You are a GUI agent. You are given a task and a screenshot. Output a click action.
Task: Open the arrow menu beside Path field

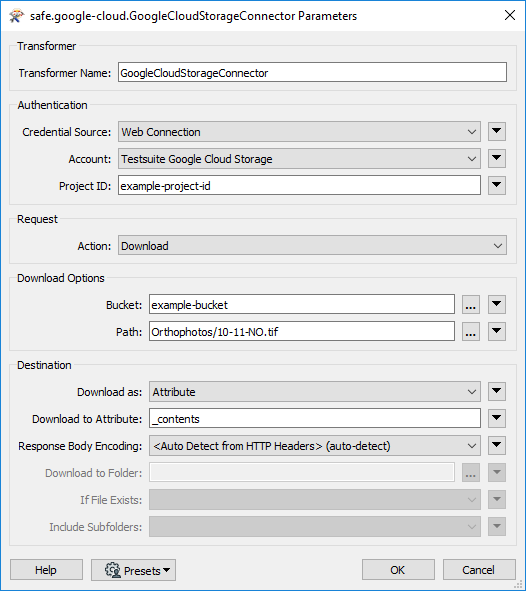point(497,332)
